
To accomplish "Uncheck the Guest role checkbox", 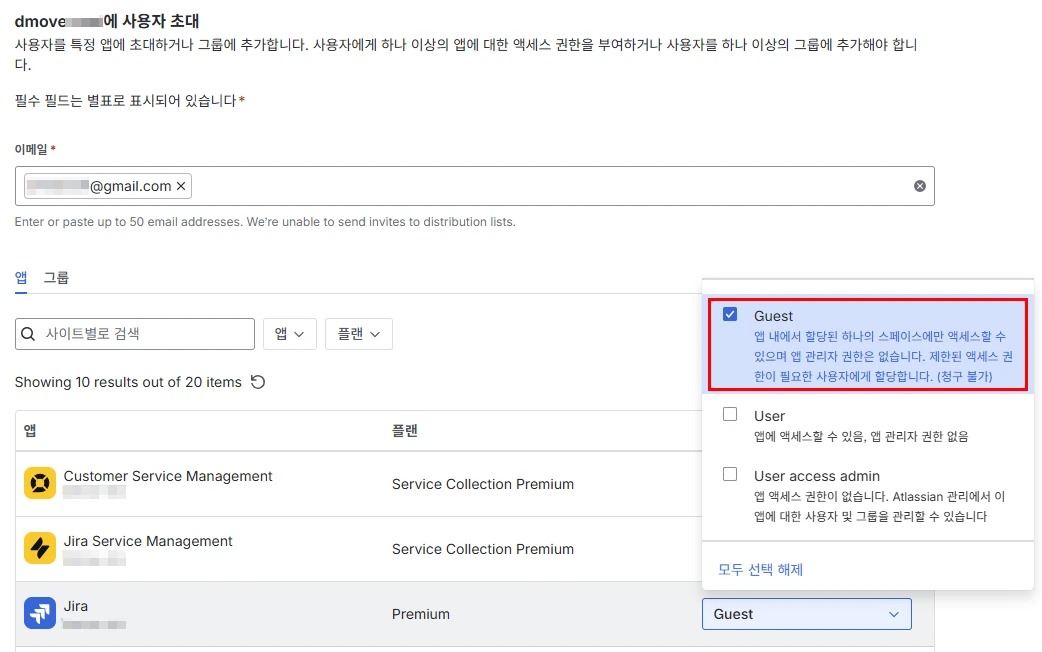I will click(730, 314).
